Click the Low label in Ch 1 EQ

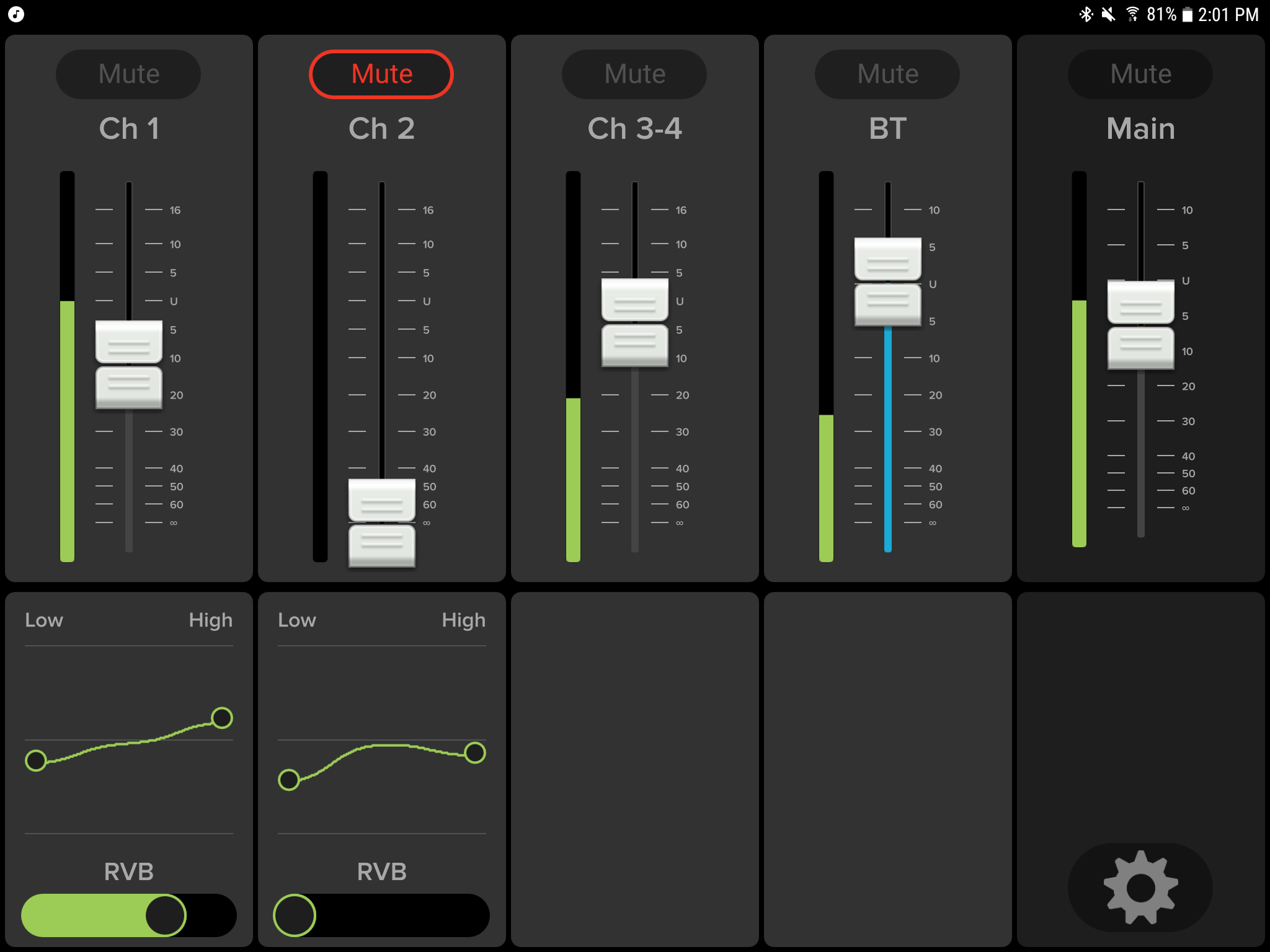(44, 620)
